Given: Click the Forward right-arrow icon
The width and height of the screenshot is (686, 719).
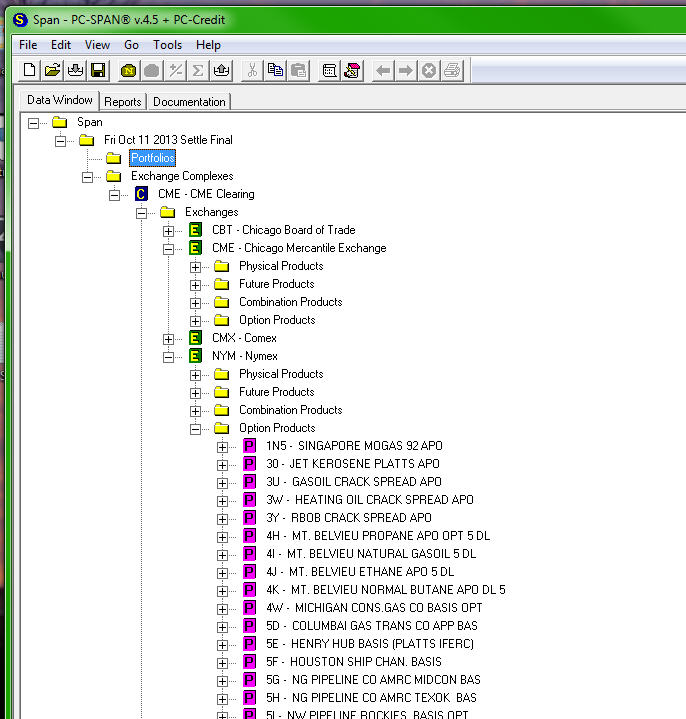Looking at the screenshot, I should (x=406, y=70).
